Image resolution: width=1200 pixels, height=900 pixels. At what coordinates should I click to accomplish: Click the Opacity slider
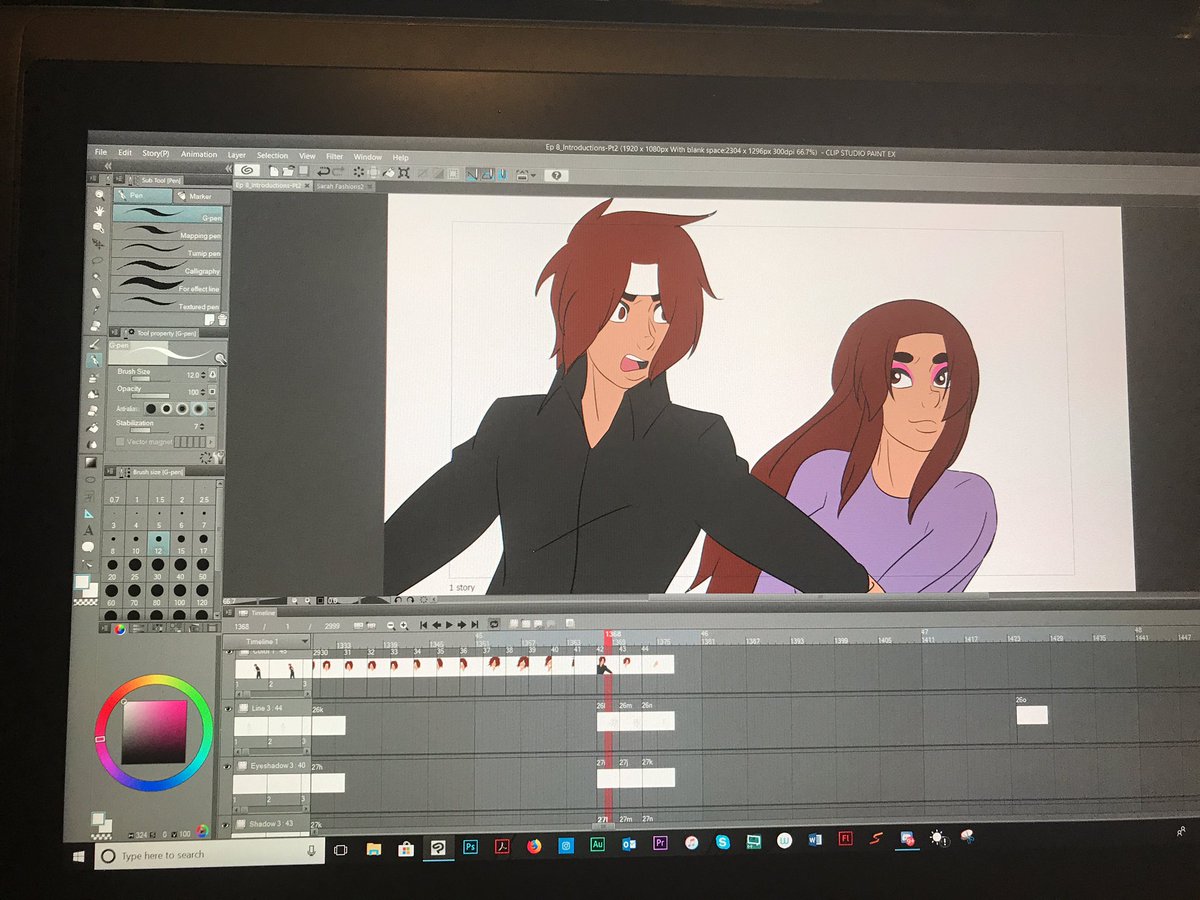click(150, 397)
